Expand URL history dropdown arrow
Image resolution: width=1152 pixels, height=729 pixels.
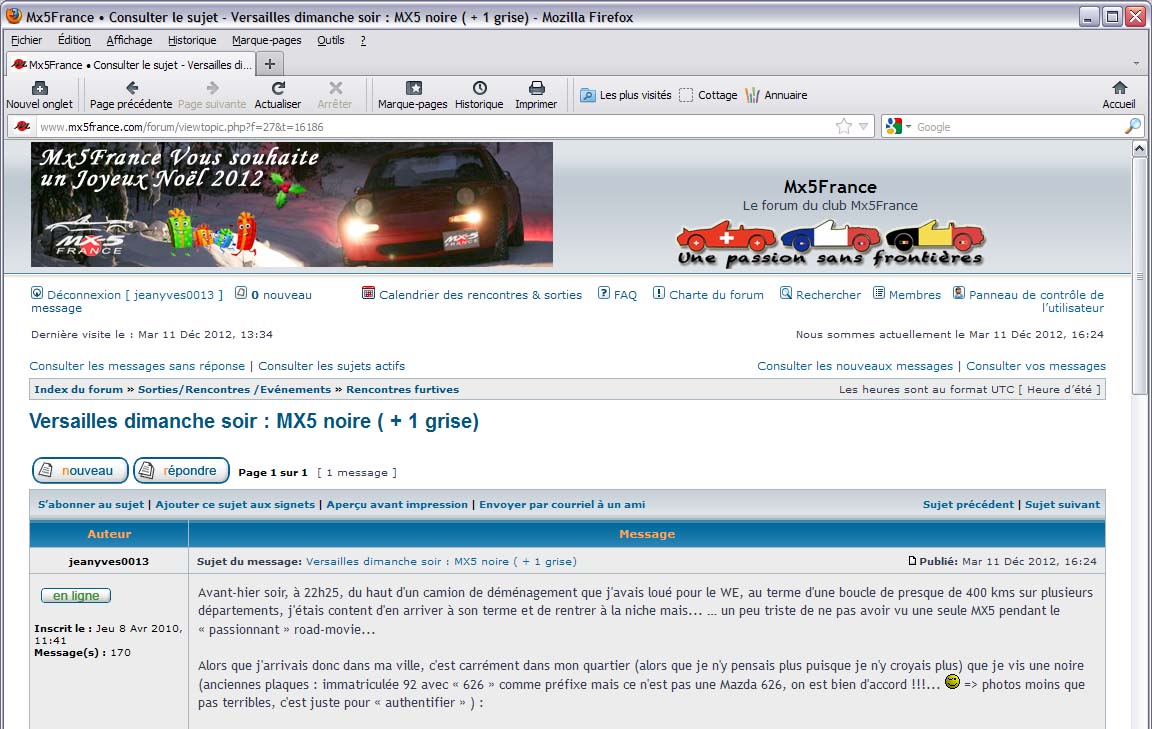tap(863, 126)
